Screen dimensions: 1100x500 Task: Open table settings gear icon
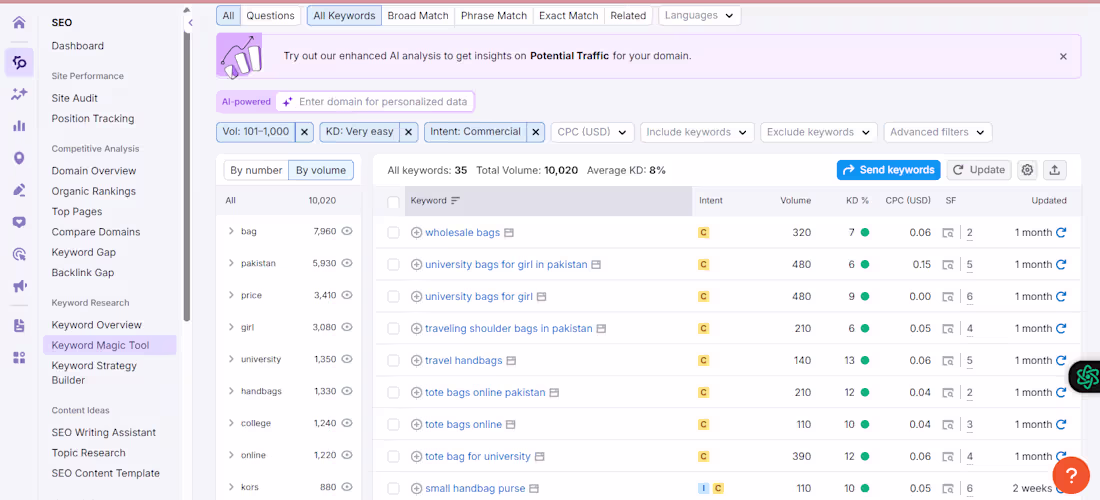pyautogui.click(x=1028, y=170)
